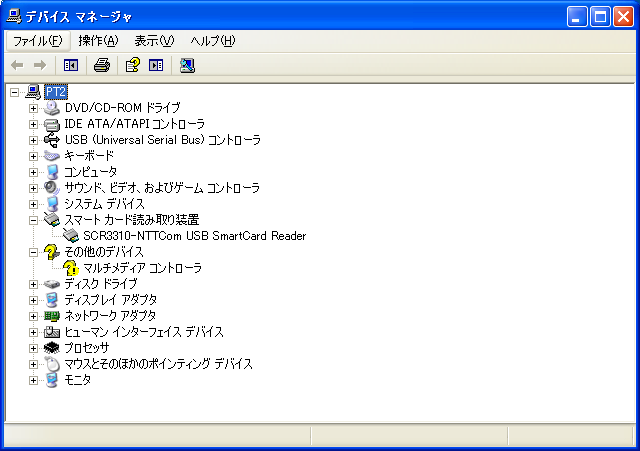The width and height of the screenshot is (640, 451).
Task: Click the show/hide console tree icon
Action: point(71,65)
